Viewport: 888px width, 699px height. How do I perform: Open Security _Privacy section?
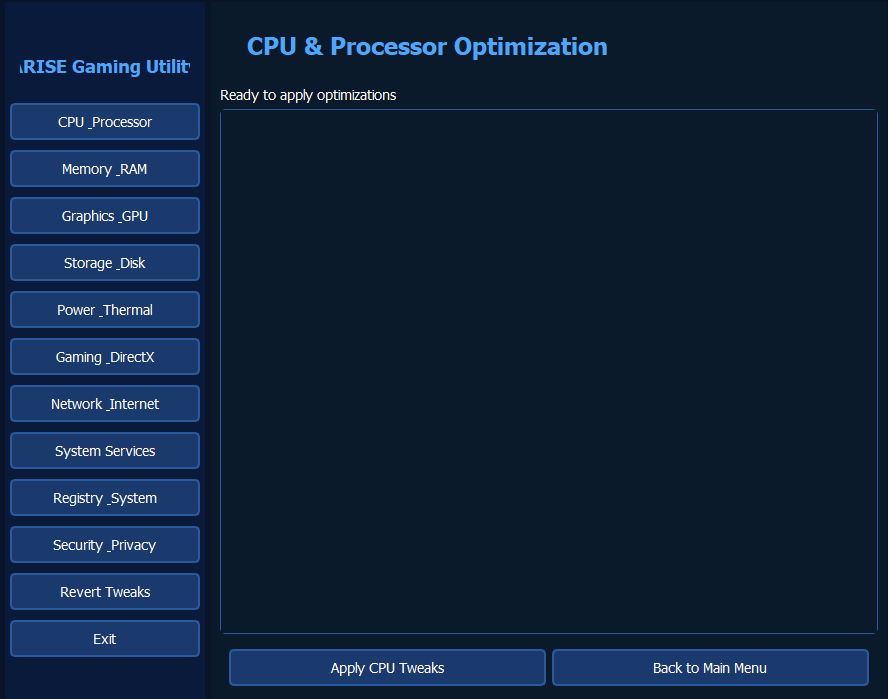click(x=105, y=545)
